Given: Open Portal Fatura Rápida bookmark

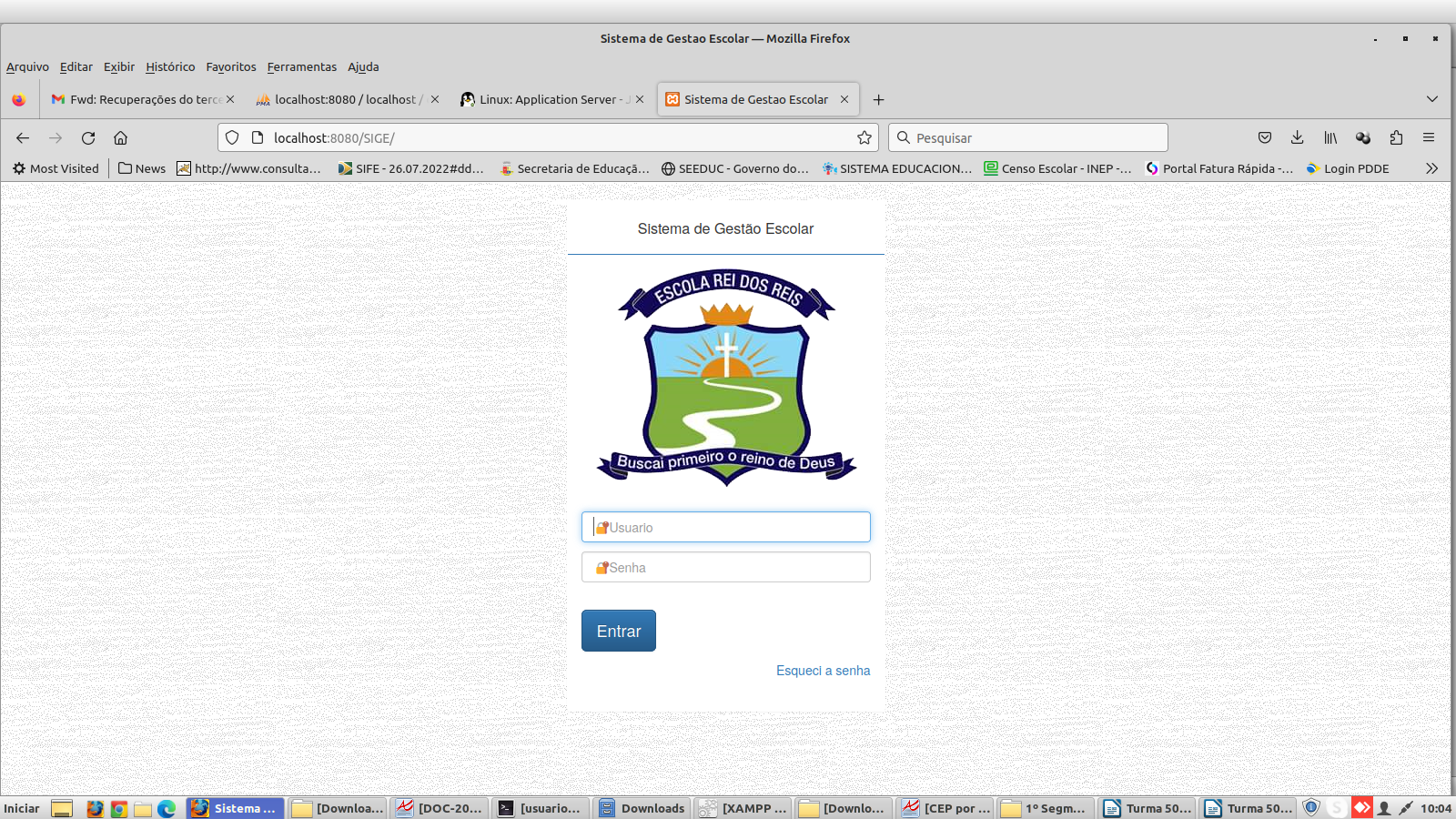Looking at the screenshot, I should [1218, 168].
